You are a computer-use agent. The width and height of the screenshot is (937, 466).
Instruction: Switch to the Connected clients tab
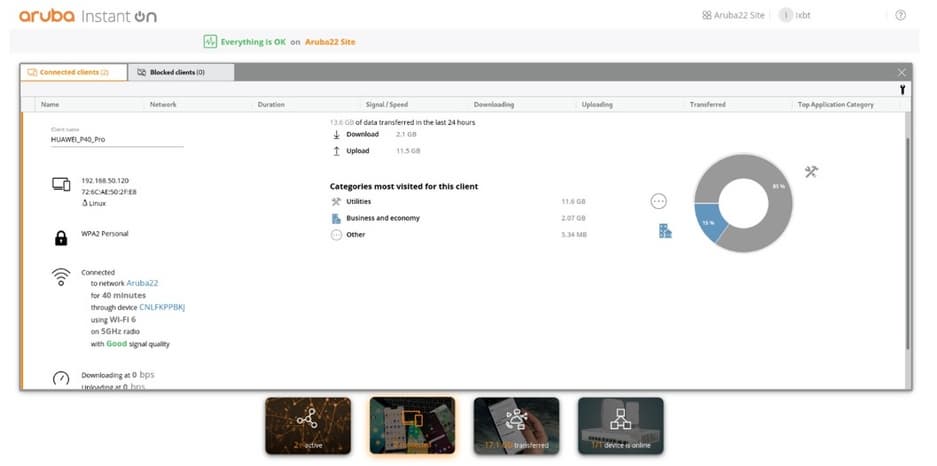coord(74,72)
